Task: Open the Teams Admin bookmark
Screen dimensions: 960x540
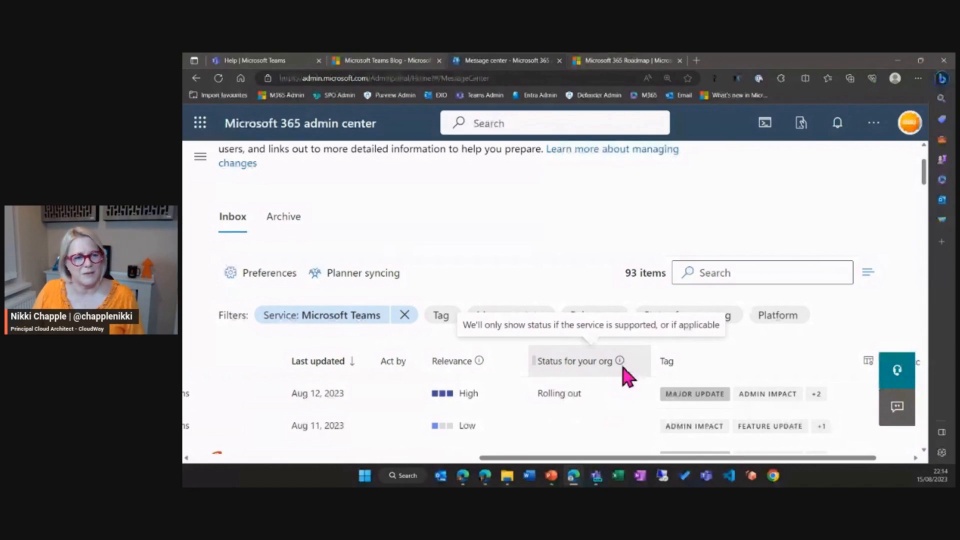Action: click(x=479, y=95)
